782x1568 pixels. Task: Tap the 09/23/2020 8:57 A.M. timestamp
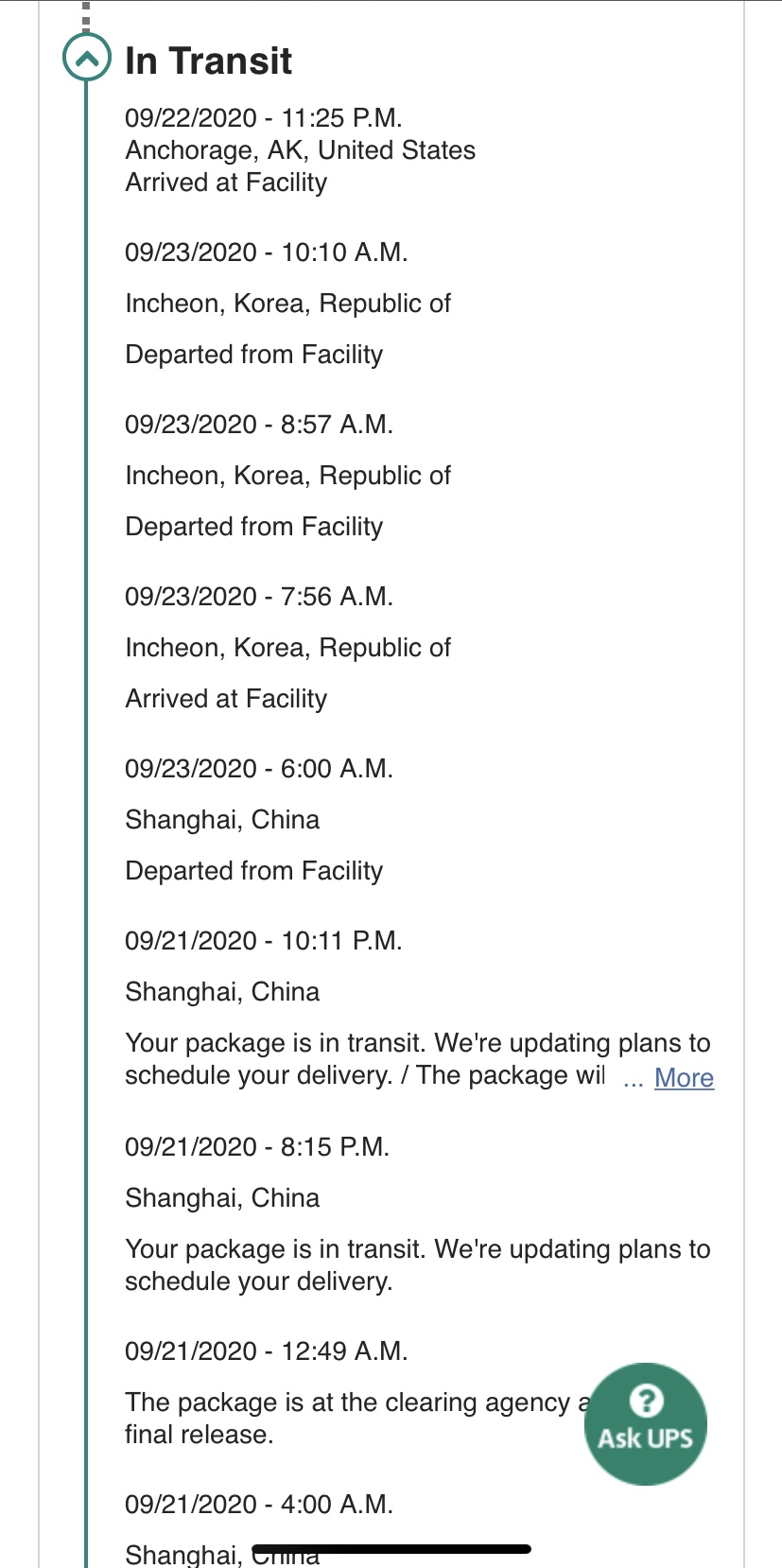point(258,425)
